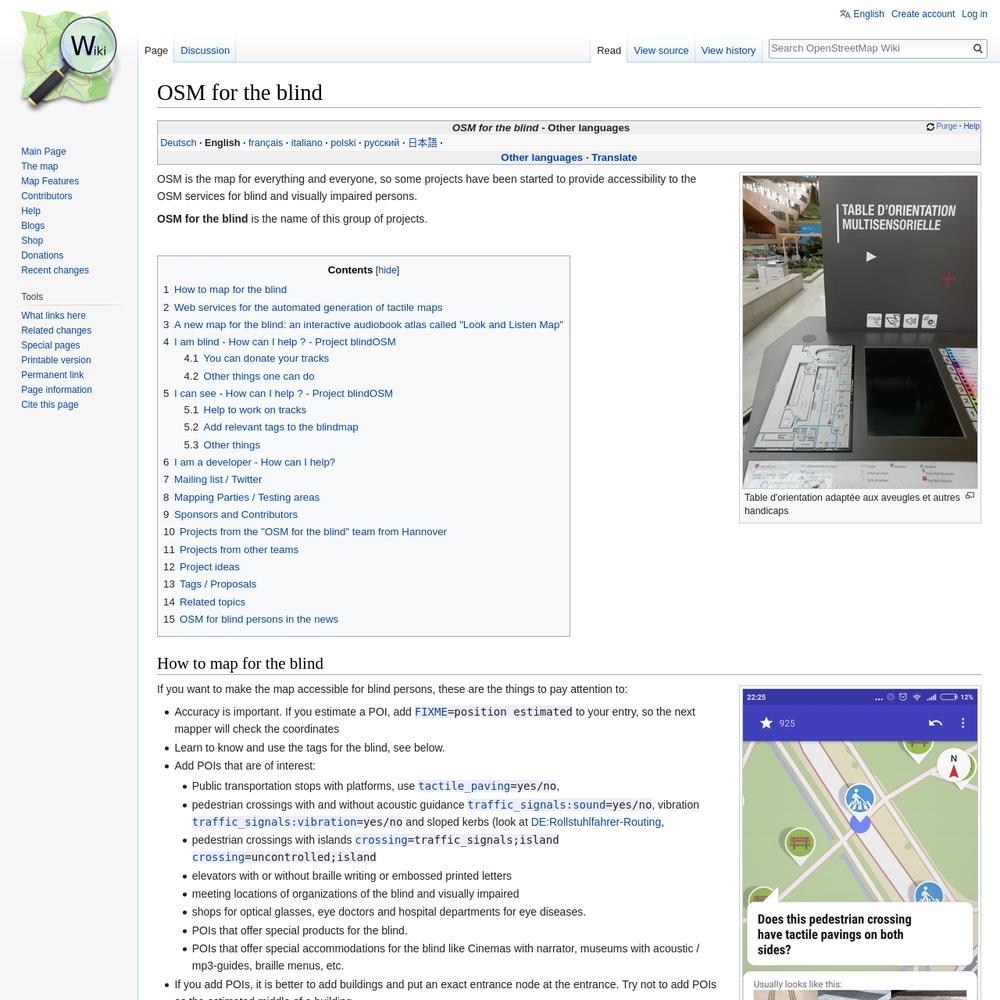Switch to the Discussion tab
1000x1000 pixels.
[x=205, y=50]
